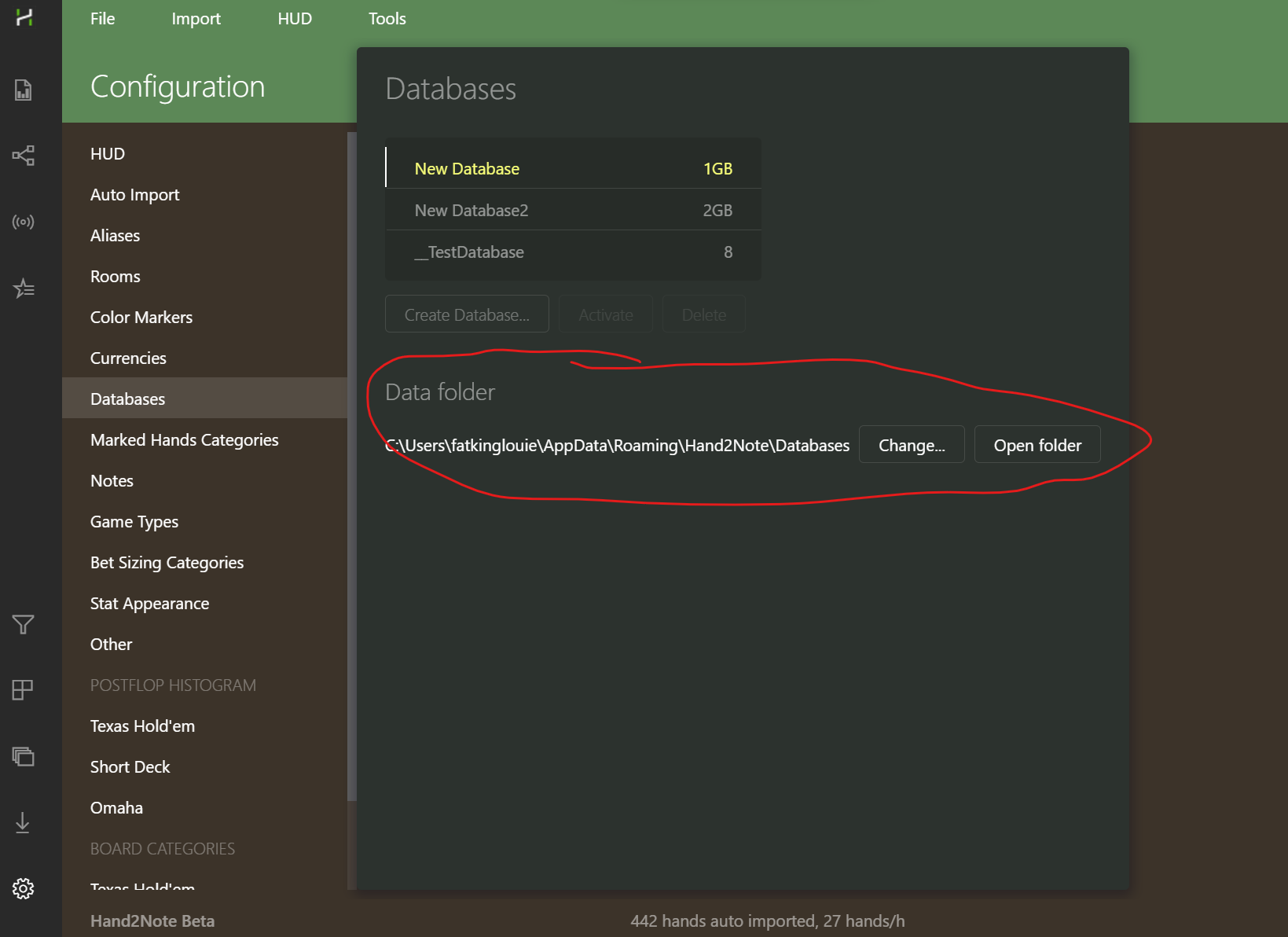Screen dimensions: 1288x937
Task: Open the node diagram sidebar icon
Action: (x=24, y=156)
